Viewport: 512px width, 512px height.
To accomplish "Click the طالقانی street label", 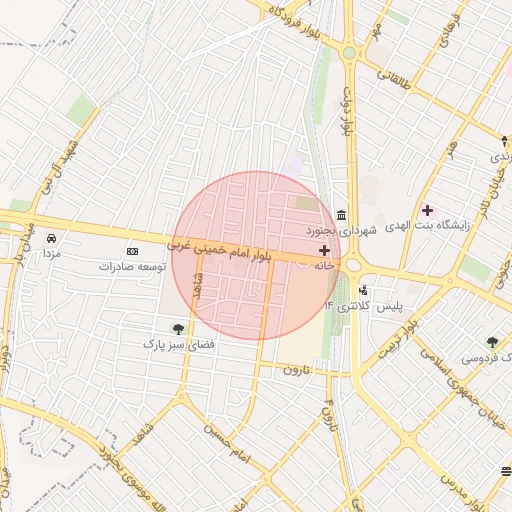I will coord(394,80).
